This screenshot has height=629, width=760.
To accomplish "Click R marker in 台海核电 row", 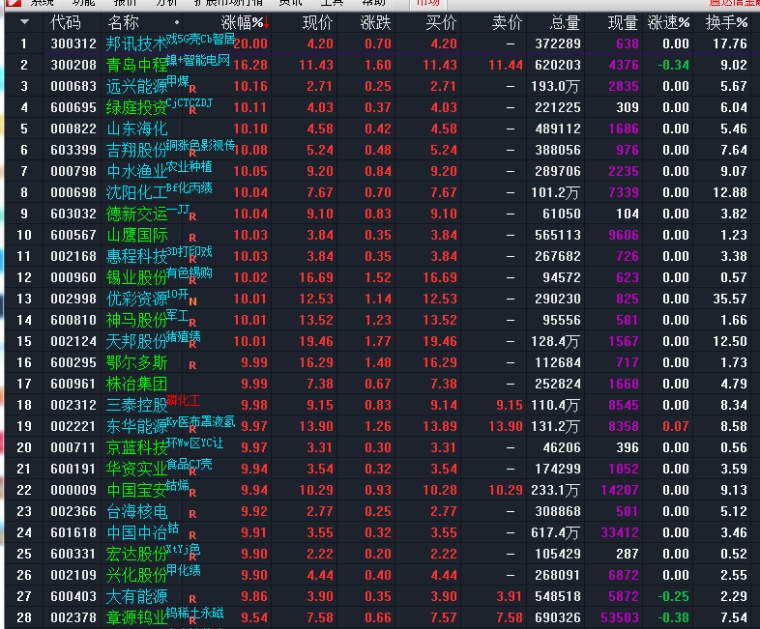I will 192,514.
